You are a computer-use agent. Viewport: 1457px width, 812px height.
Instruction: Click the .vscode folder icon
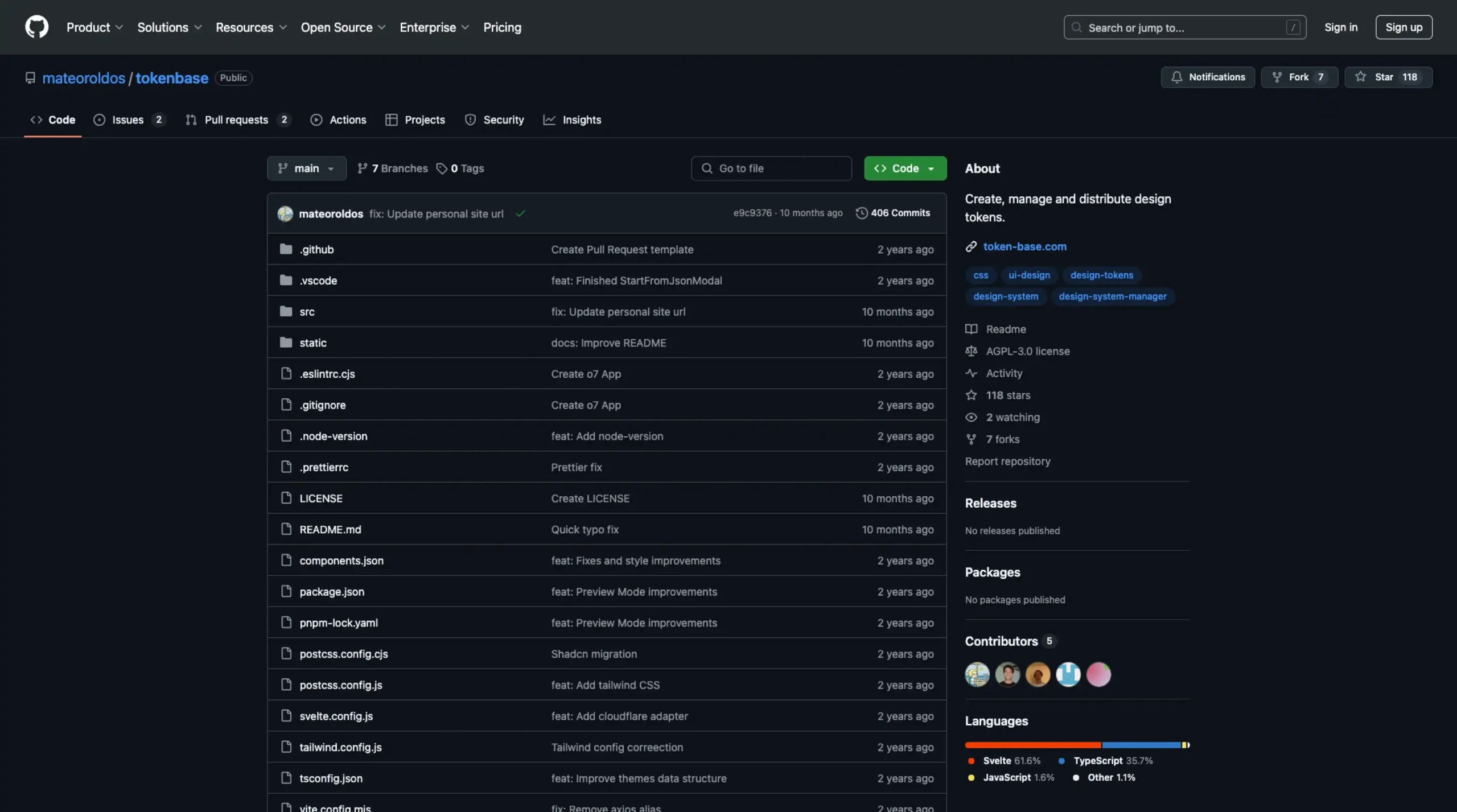coord(286,280)
